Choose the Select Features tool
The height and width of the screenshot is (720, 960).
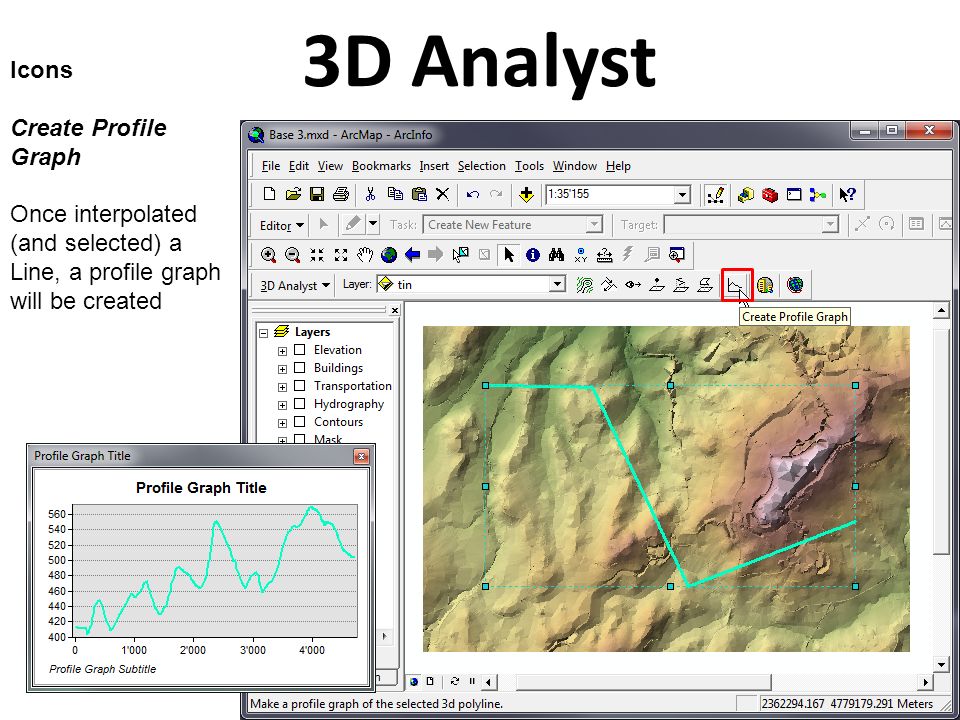460,255
